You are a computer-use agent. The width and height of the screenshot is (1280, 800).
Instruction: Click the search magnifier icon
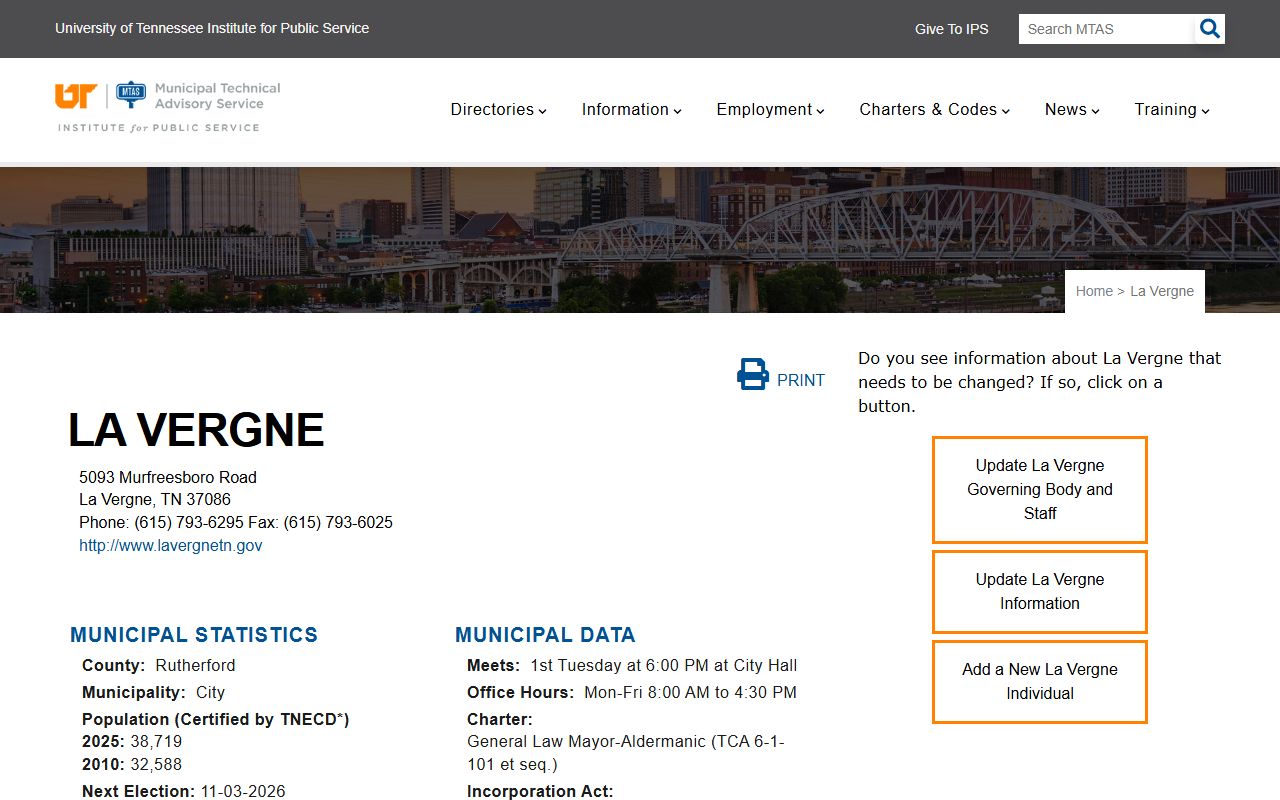tap(1209, 29)
